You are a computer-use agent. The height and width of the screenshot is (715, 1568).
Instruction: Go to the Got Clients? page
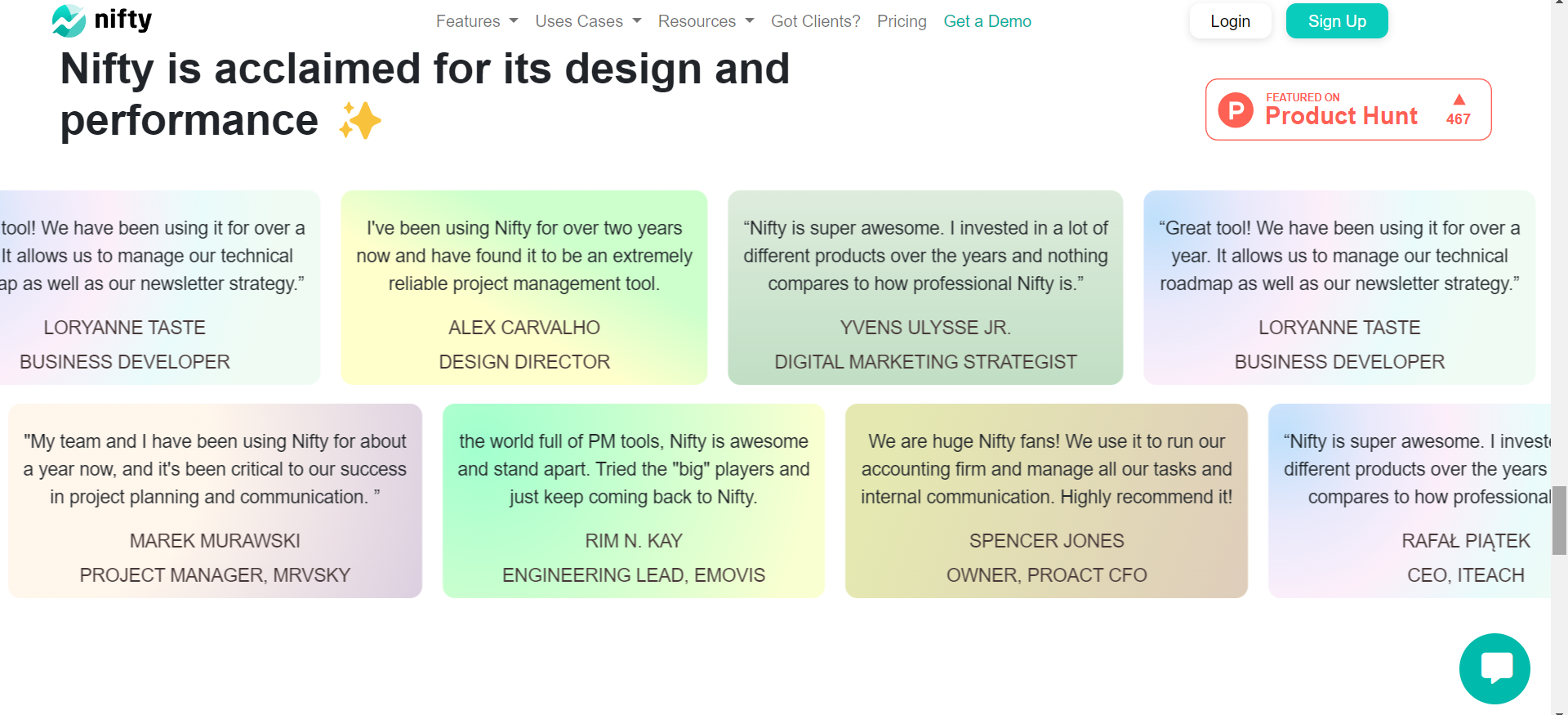coord(815,21)
